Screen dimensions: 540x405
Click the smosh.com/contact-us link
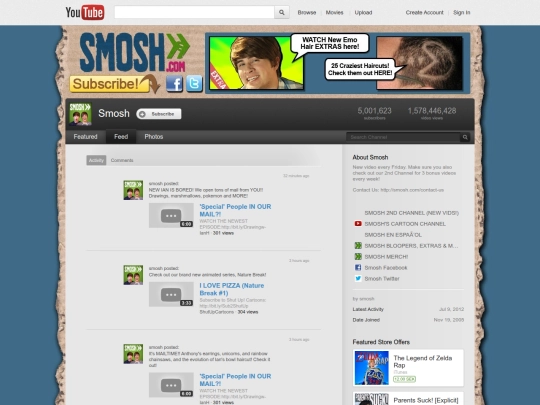[x=412, y=190]
